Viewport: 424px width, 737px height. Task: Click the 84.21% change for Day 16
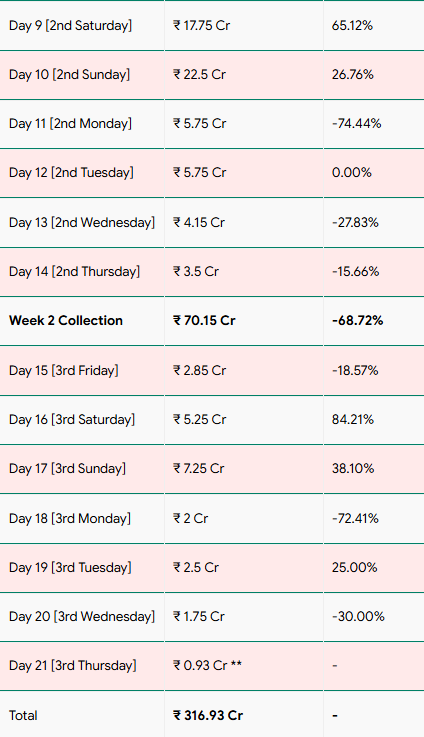[353, 419]
